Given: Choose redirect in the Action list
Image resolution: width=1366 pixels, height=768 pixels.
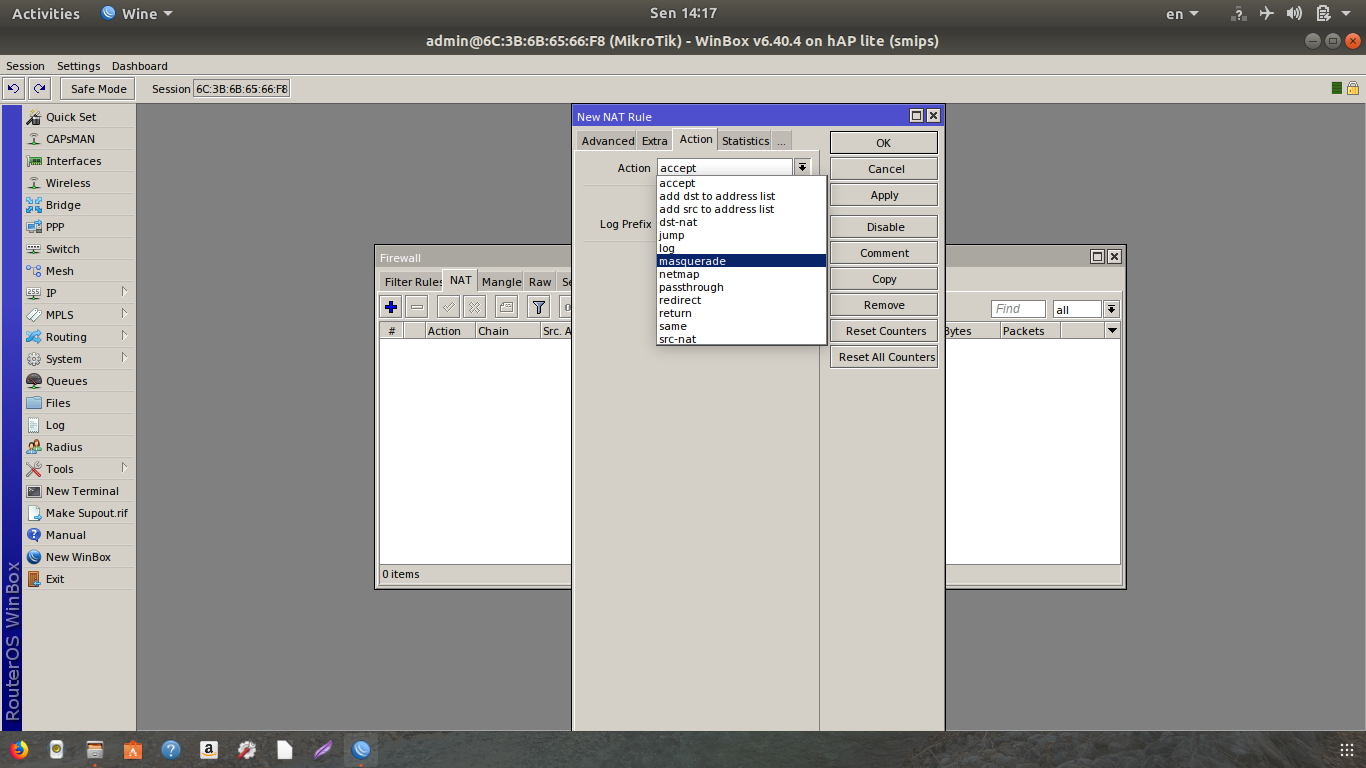Looking at the screenshot, I should 741,300.
